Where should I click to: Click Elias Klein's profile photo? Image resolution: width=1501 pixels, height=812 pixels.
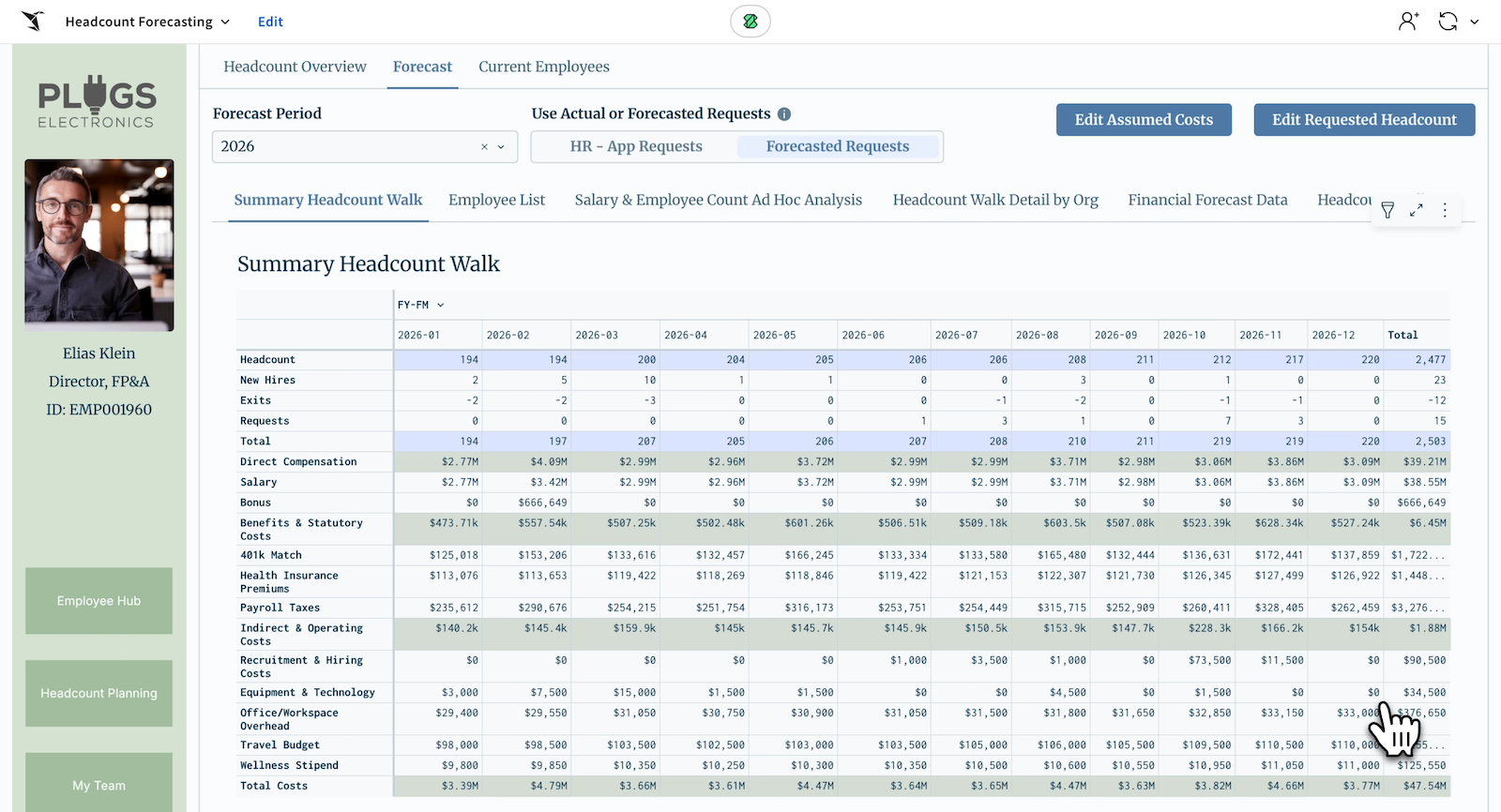point(99,245)
